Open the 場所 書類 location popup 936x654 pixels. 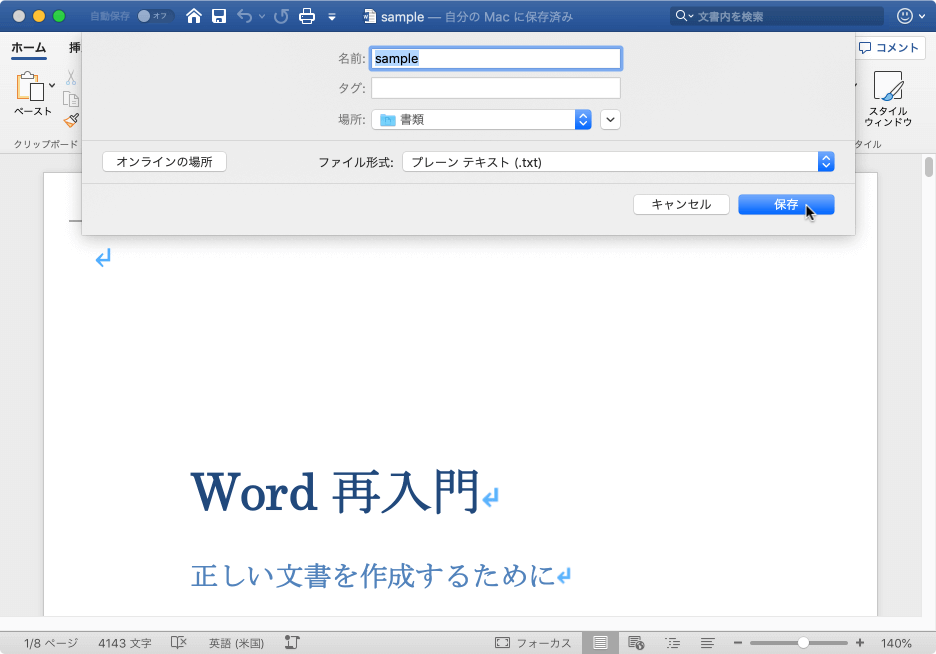[481, 119]
